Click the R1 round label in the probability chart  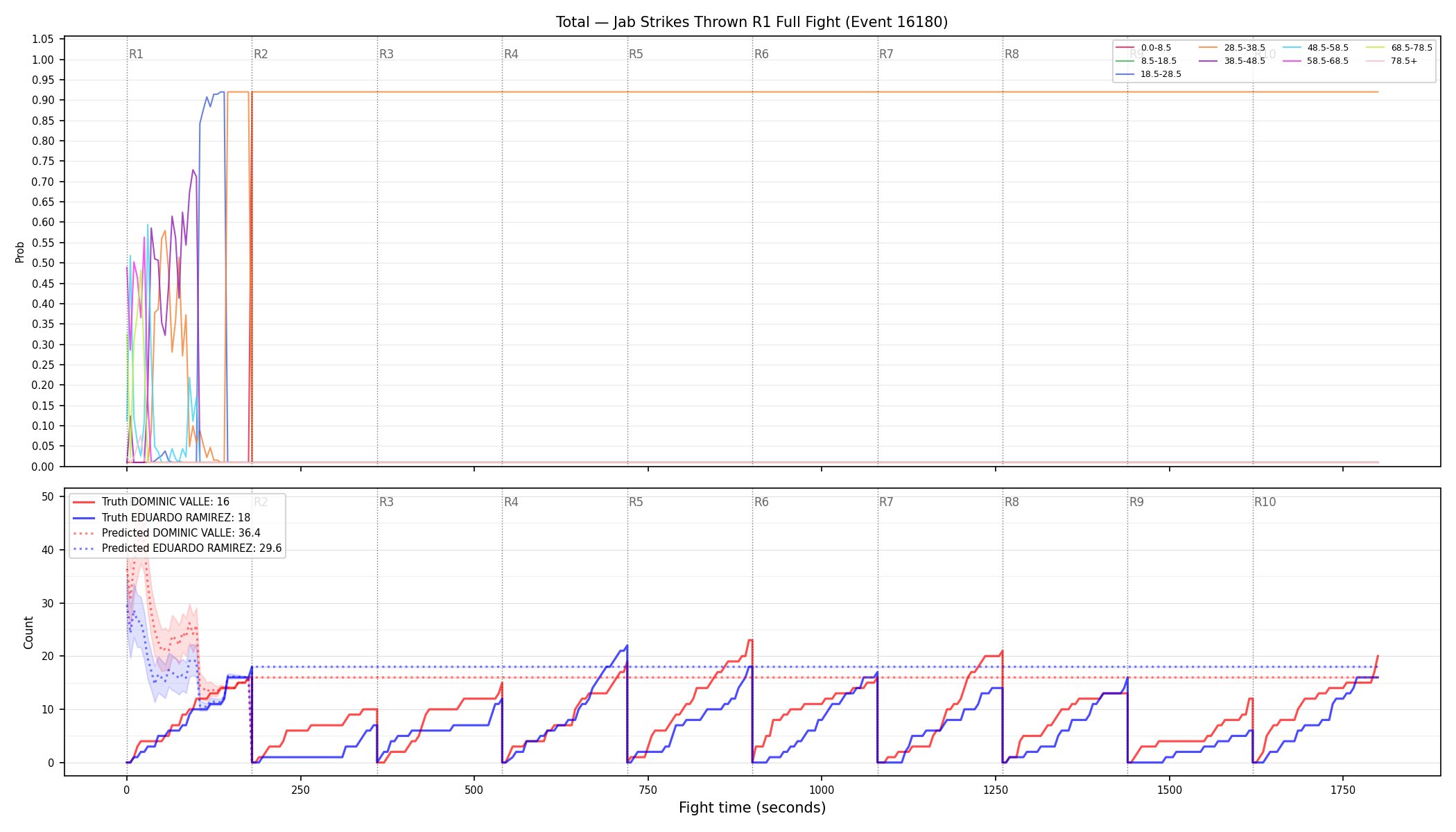click(x=136, y=54)
